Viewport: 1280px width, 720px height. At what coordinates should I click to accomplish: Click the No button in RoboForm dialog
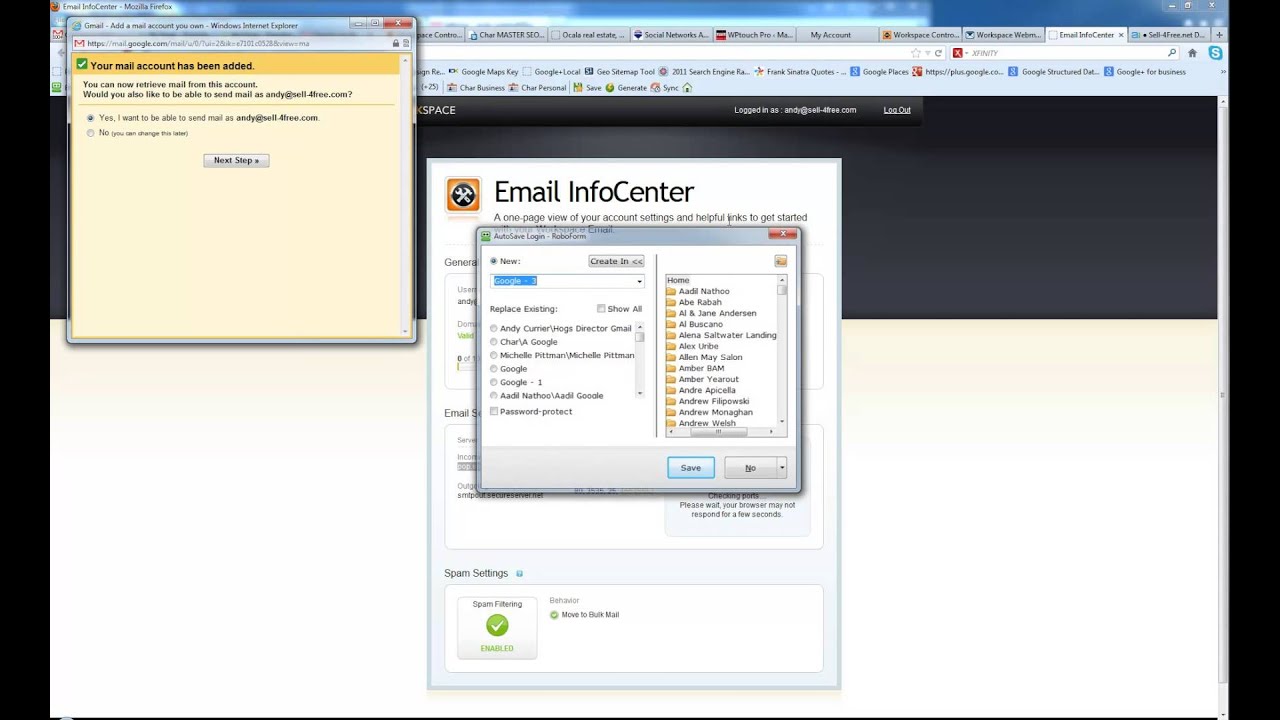click(750, 467)
